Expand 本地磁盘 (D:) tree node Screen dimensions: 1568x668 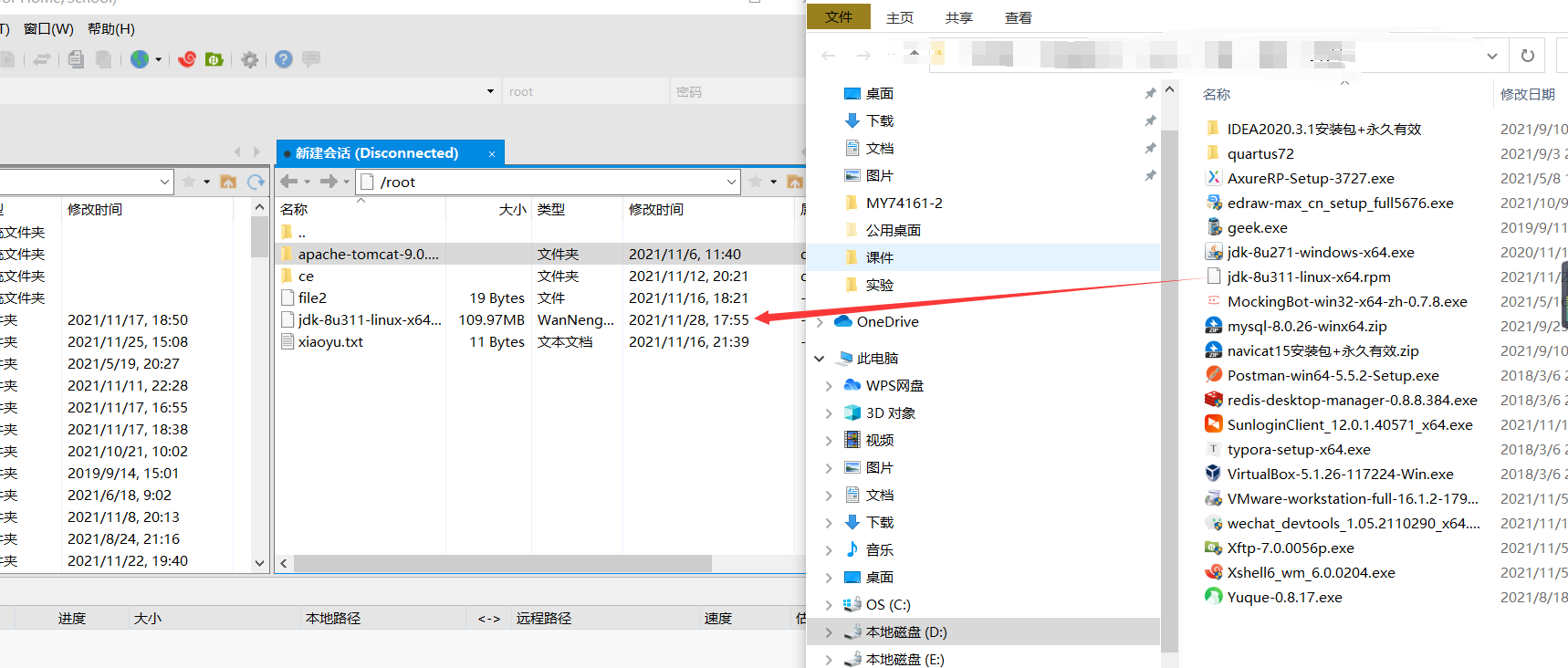829,631
